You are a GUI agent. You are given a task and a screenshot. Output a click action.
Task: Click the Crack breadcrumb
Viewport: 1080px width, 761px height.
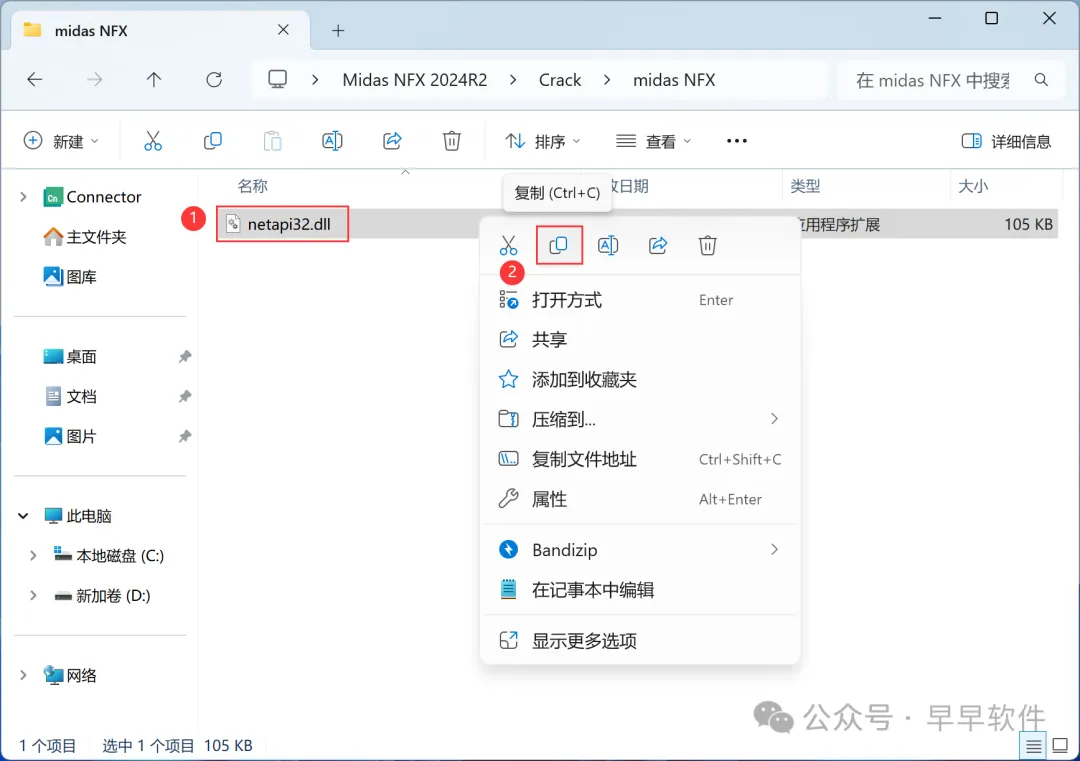coord(560,80)
